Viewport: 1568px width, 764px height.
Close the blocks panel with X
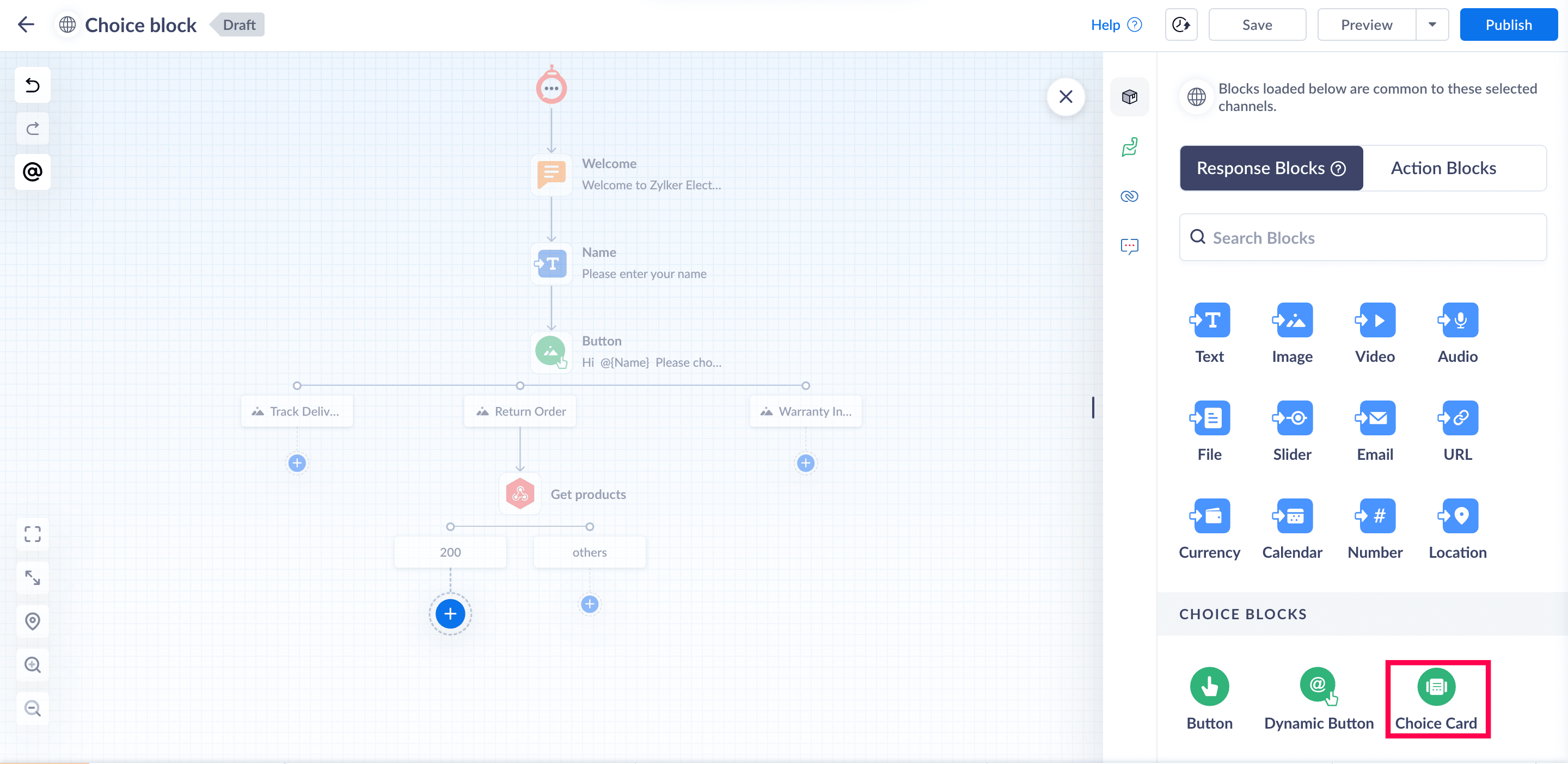tap(1065, 97)
